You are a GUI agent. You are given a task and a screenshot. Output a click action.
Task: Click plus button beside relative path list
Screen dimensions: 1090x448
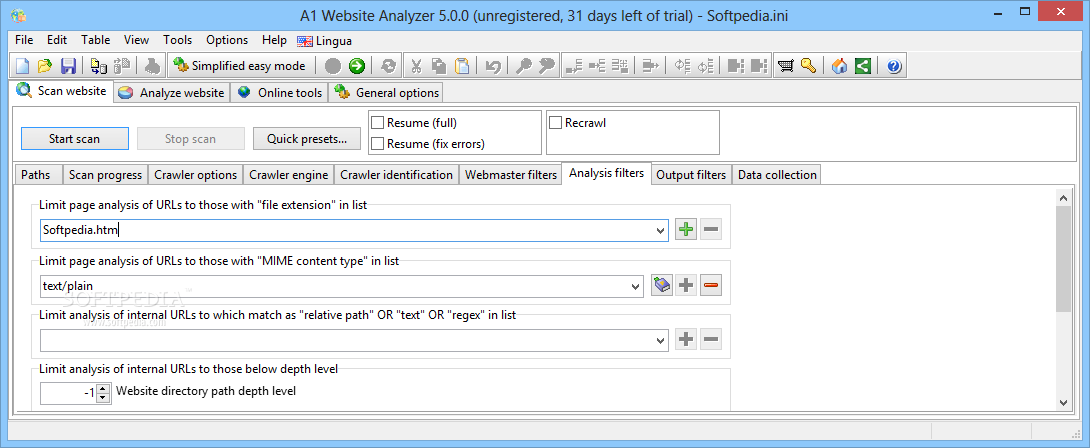pyautogui.click(x=686, y=339)
